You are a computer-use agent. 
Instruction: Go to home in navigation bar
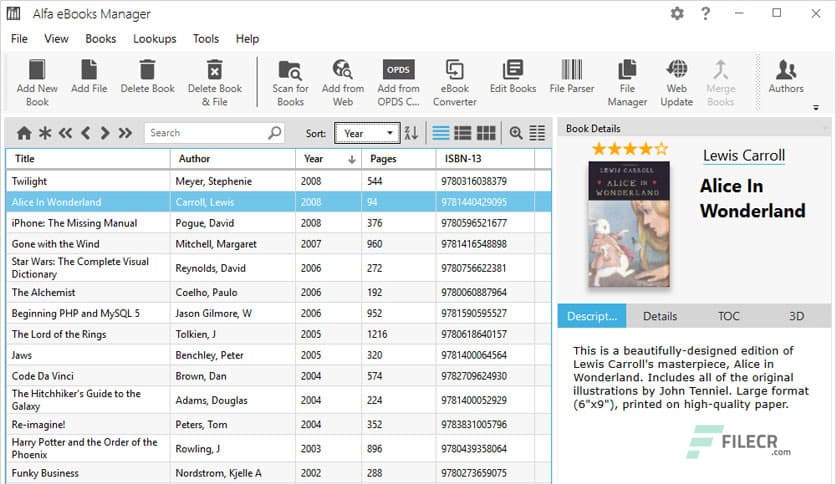(x=24, y=133)
